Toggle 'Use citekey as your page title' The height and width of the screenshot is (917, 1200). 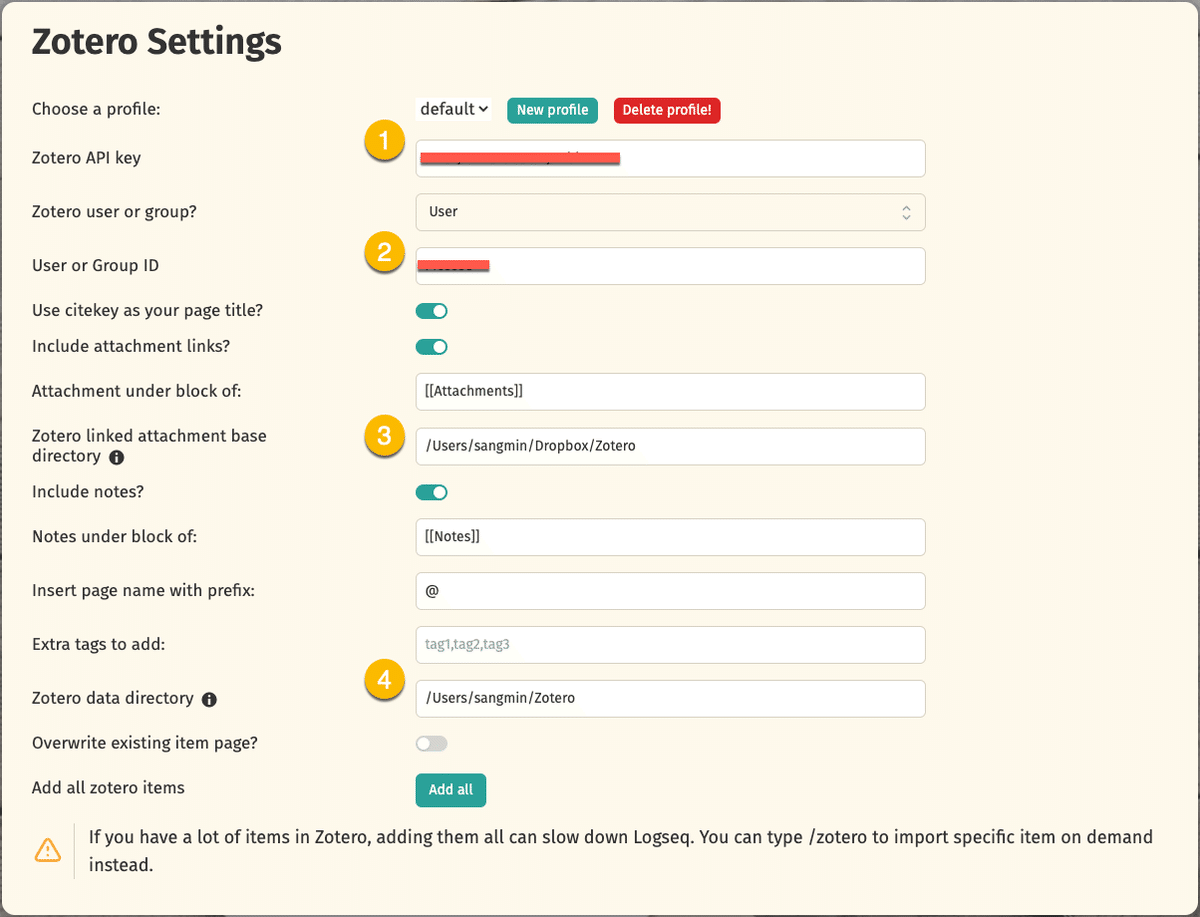click(432, 311)
